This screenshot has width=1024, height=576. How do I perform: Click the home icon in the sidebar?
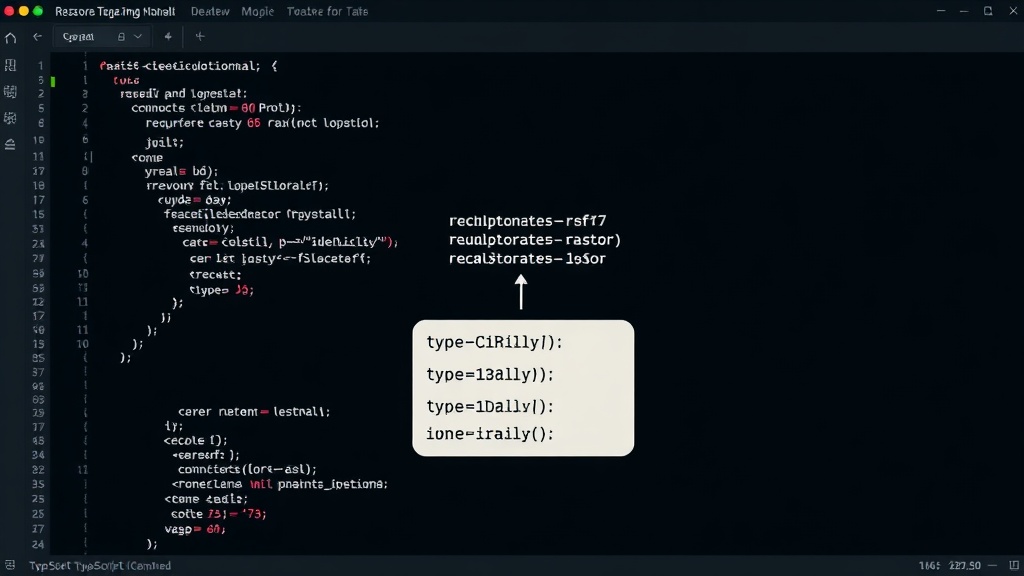tap(10, 38)
